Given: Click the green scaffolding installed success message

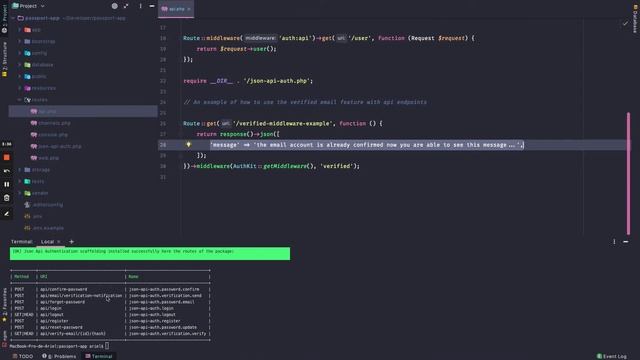Looking at the screenshot, I should (x=150, y=253).
